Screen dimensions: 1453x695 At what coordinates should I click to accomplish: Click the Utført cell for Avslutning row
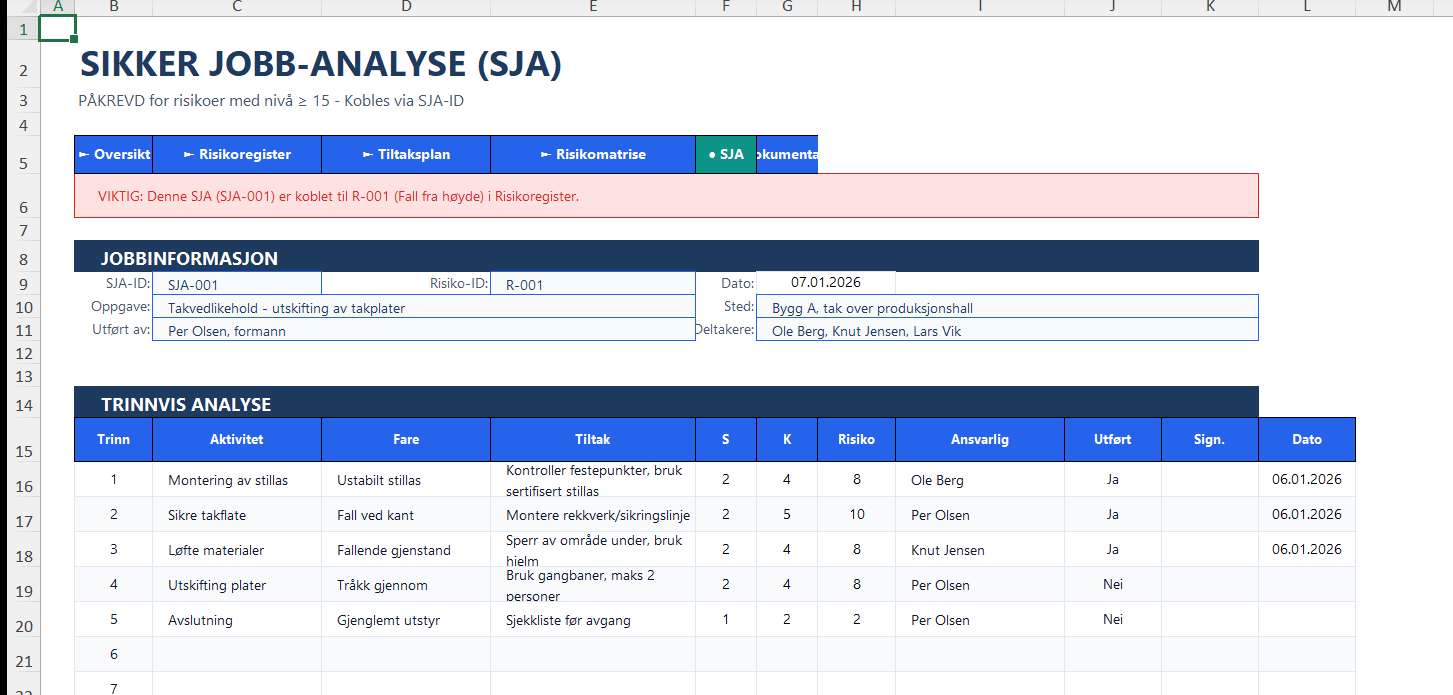[1113, 620]
